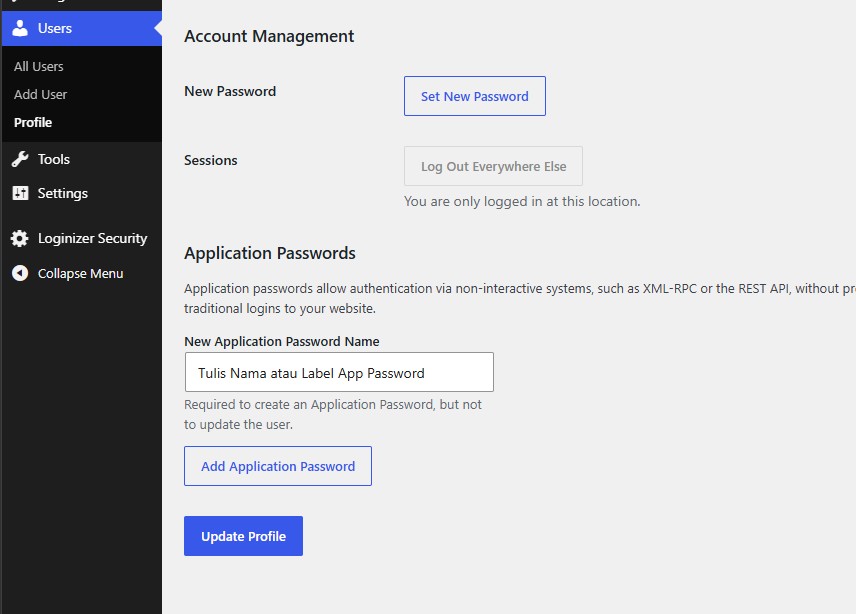
Task: Click the Update Profile button
Action: [243, 536]
